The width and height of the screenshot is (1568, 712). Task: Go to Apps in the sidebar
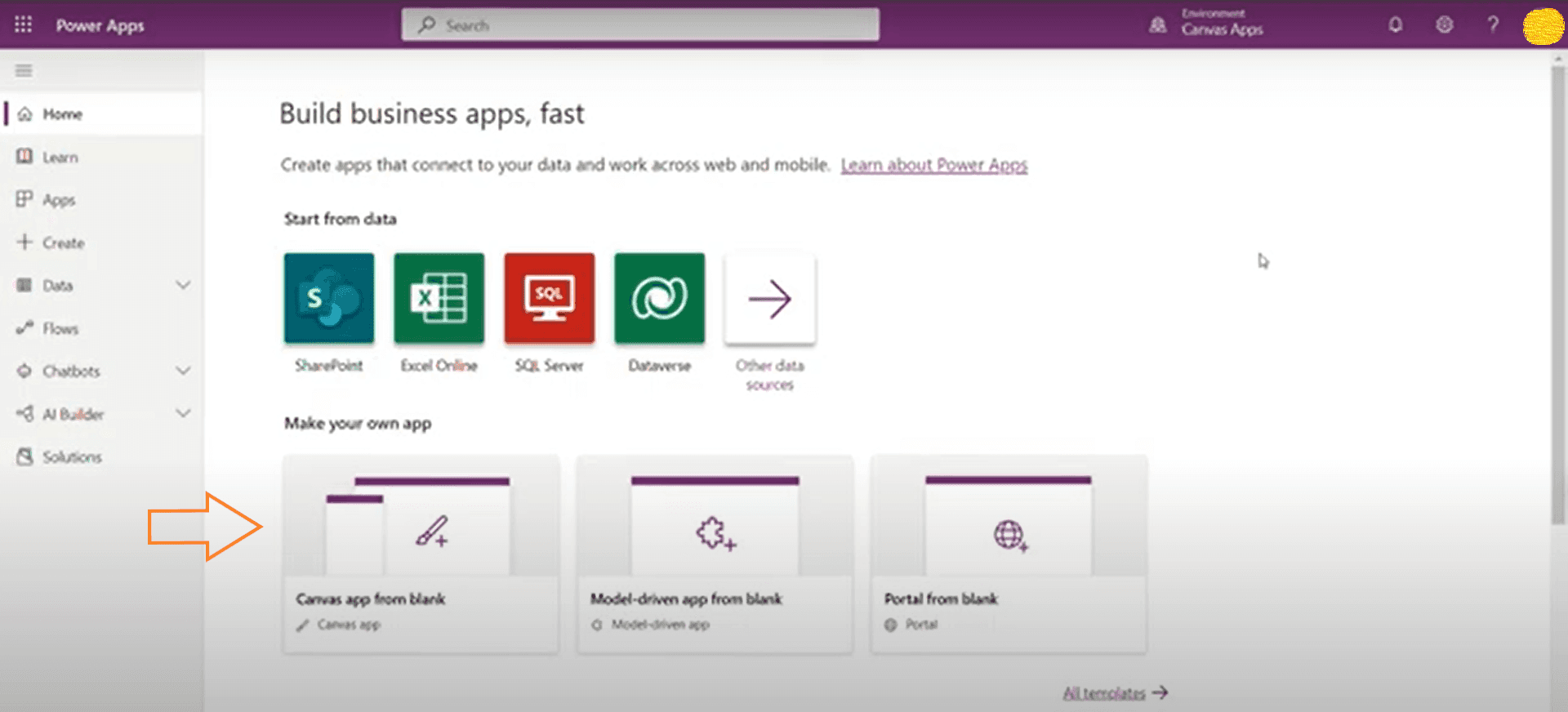58,200
